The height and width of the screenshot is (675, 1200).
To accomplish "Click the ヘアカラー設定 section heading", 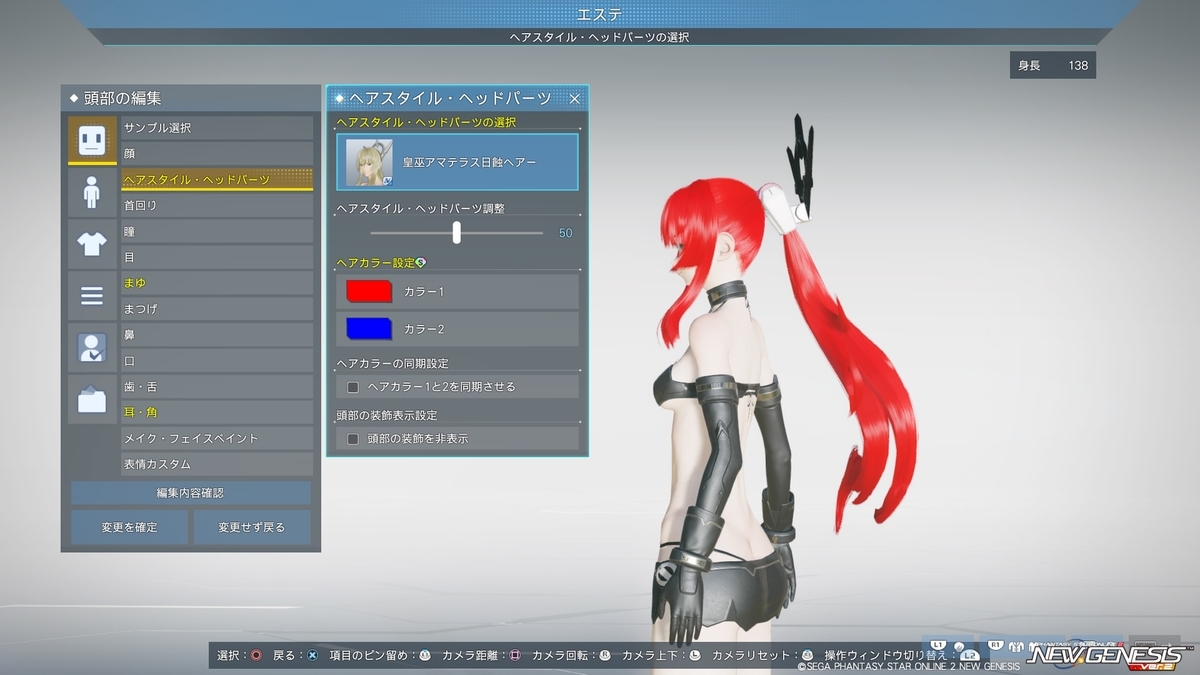I will 375,262.
